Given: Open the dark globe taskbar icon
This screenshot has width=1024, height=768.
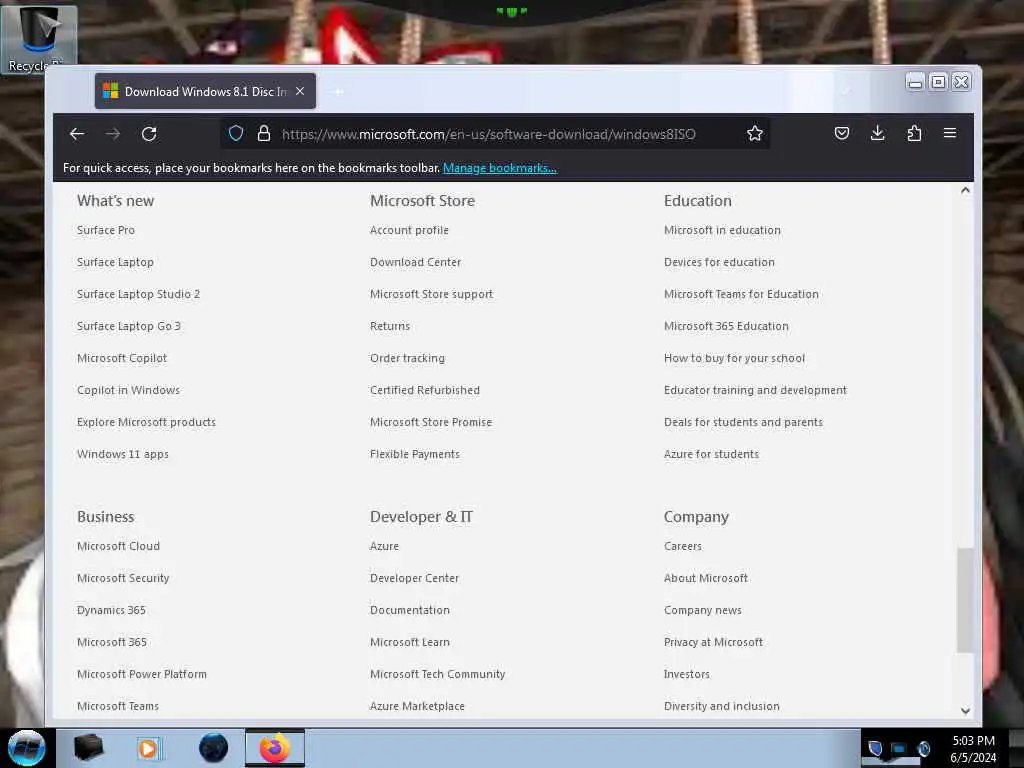Looking at the screenshot, I should pyautogui.click(x=214, y=748).
